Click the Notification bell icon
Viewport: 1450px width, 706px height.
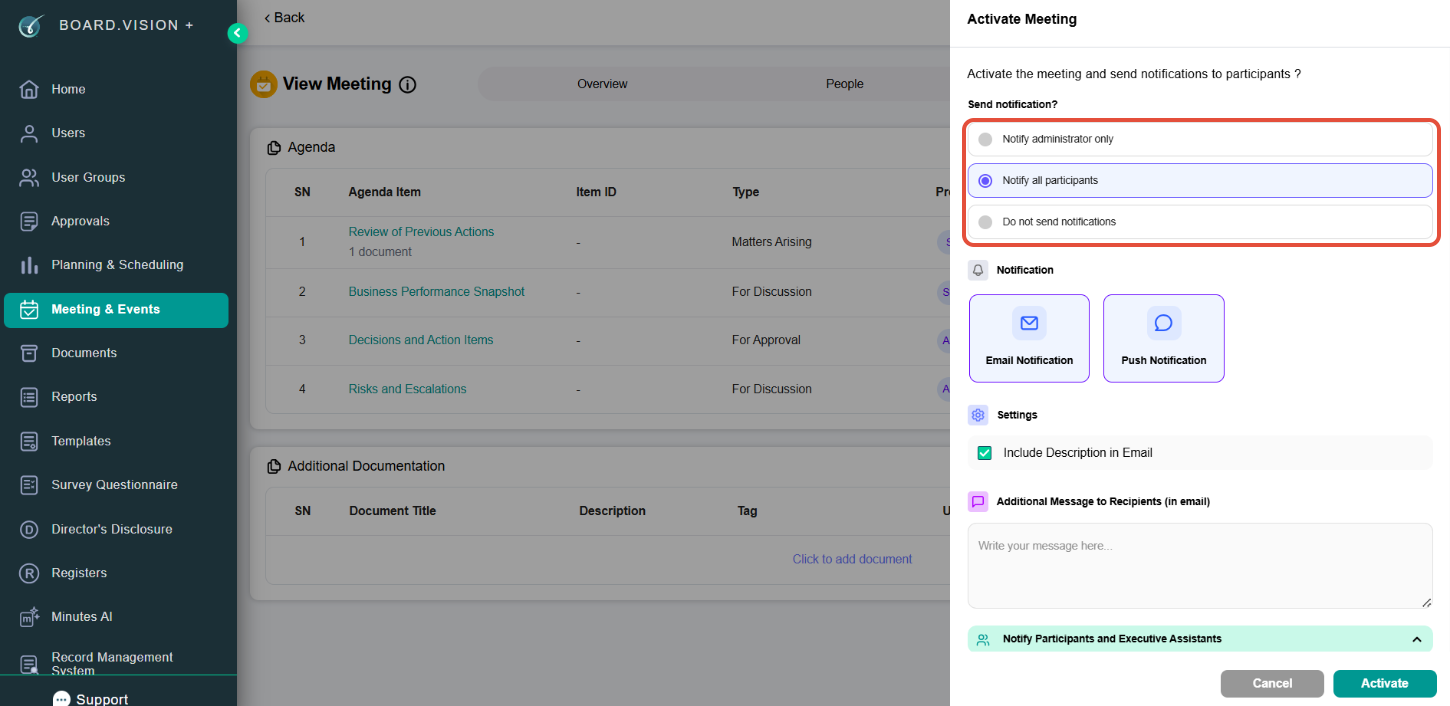pos(978,270)
